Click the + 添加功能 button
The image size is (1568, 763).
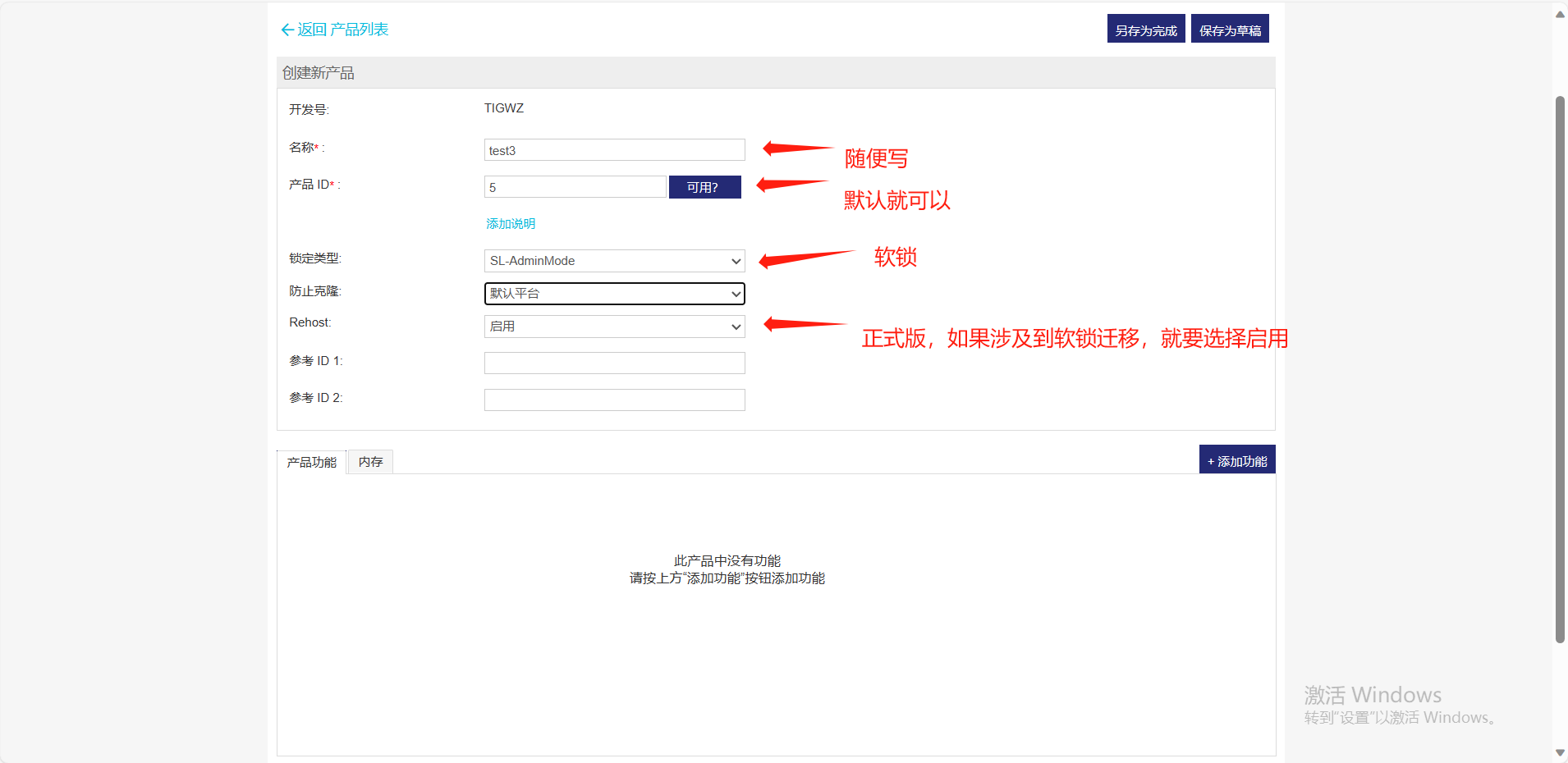point(1237,460)
